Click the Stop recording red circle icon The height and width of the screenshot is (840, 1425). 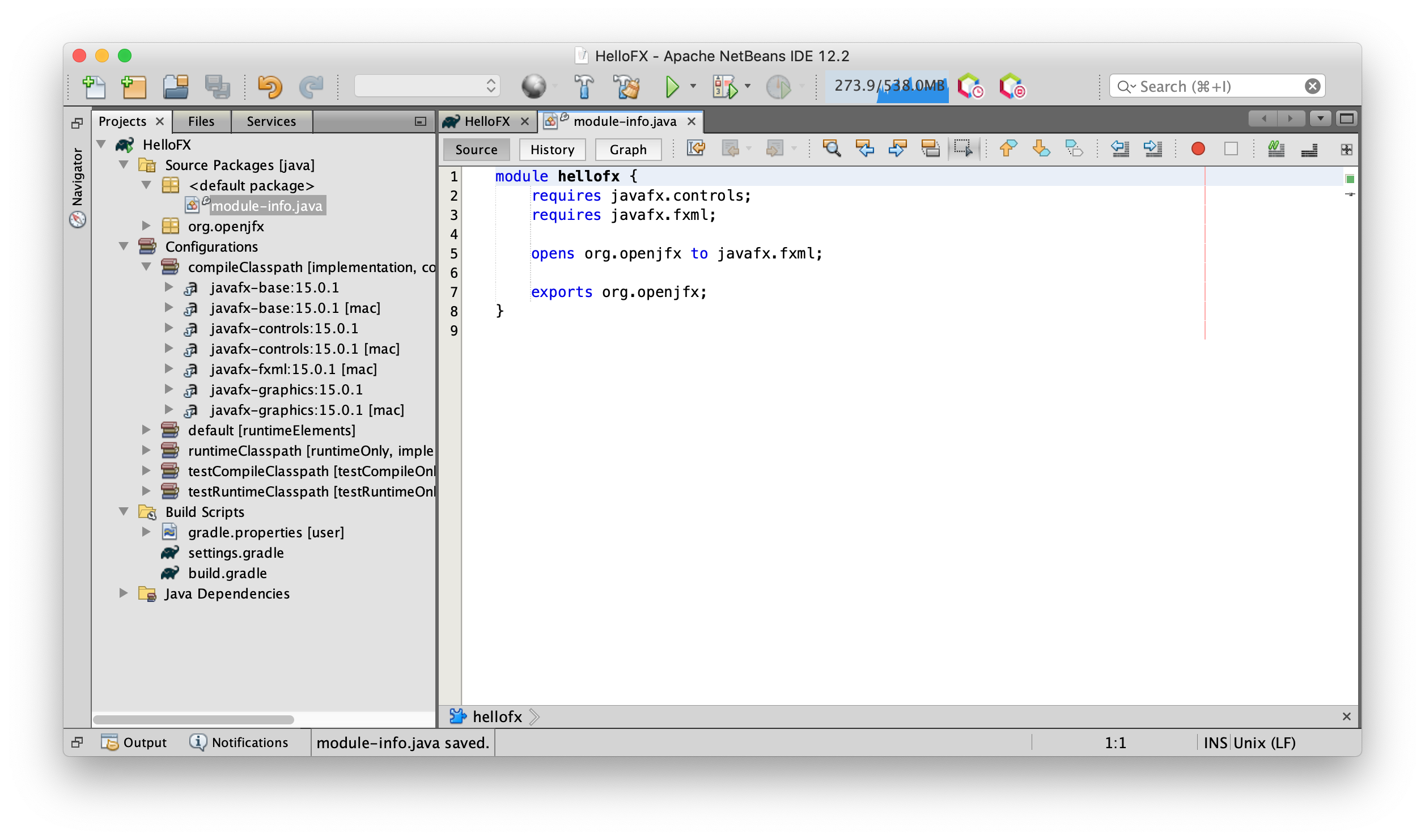pos(1198,149)
